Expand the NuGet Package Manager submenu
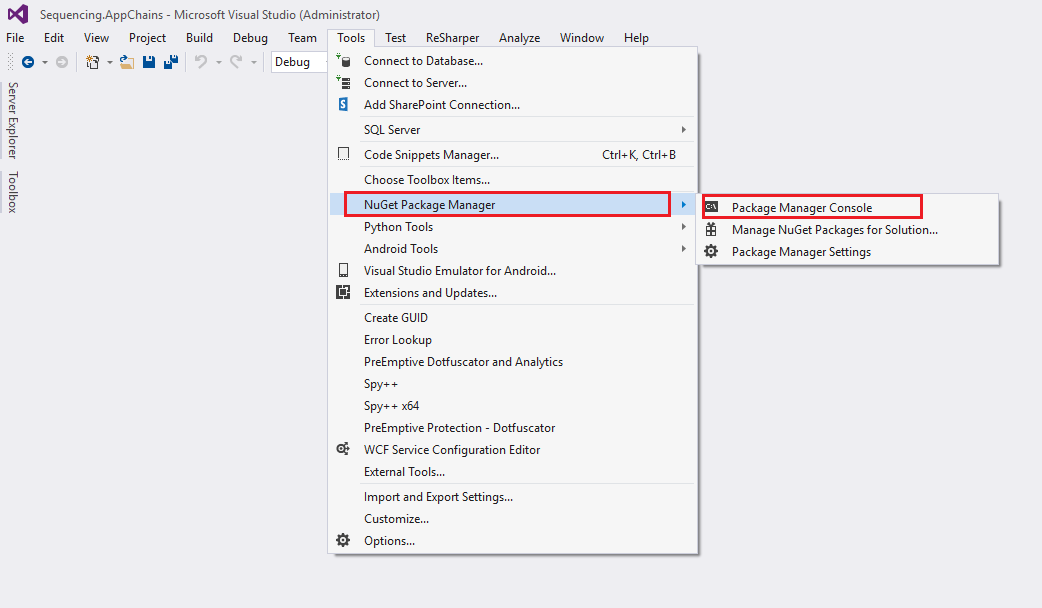 tap(513, 205)
